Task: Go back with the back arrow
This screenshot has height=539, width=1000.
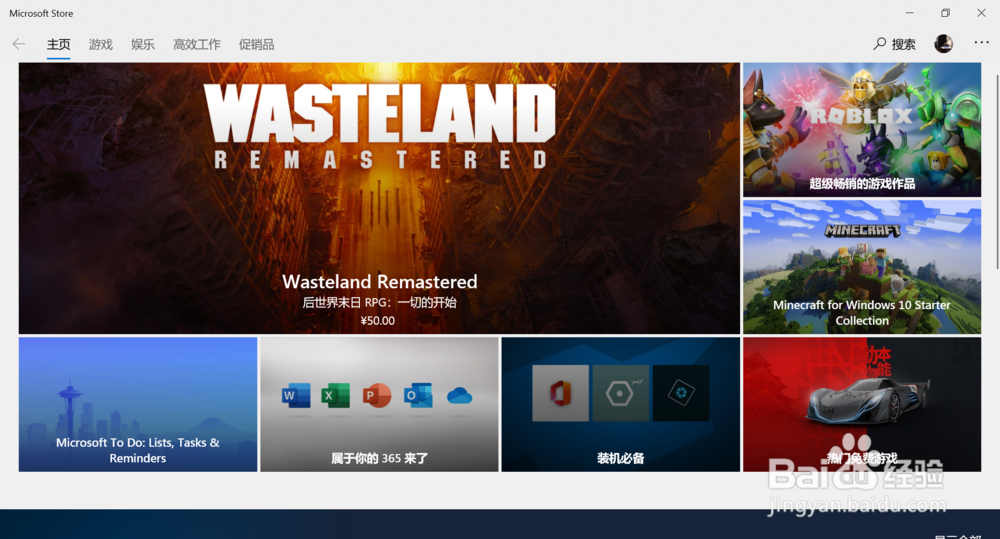Action: tap(18, 44)
